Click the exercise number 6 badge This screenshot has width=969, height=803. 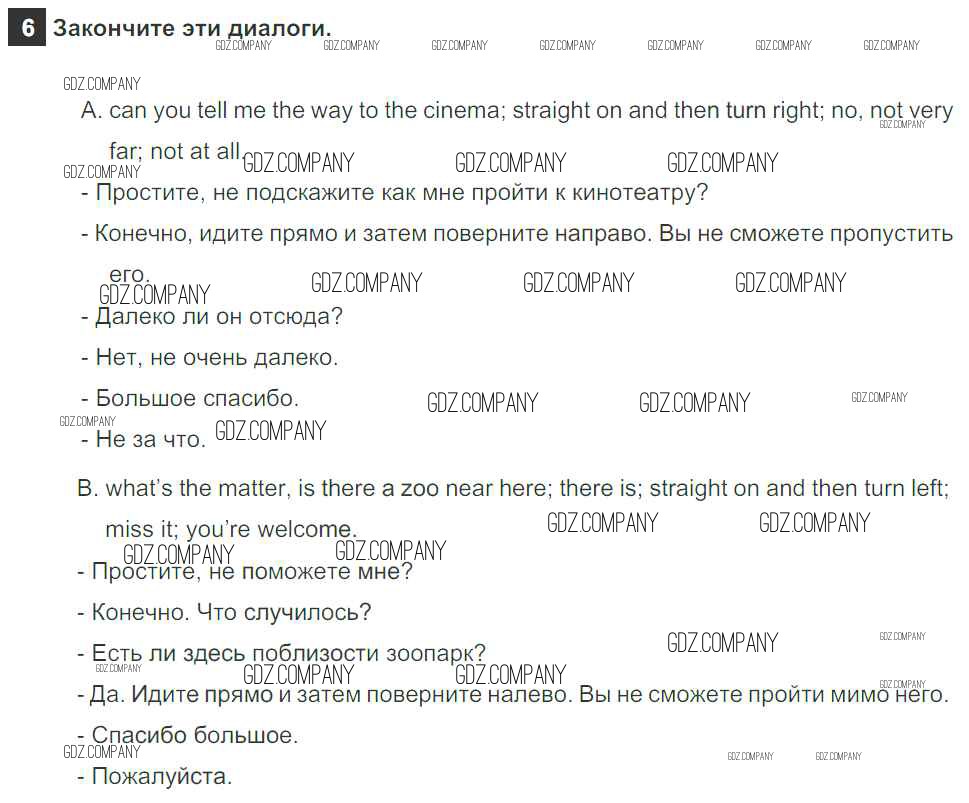27,28
